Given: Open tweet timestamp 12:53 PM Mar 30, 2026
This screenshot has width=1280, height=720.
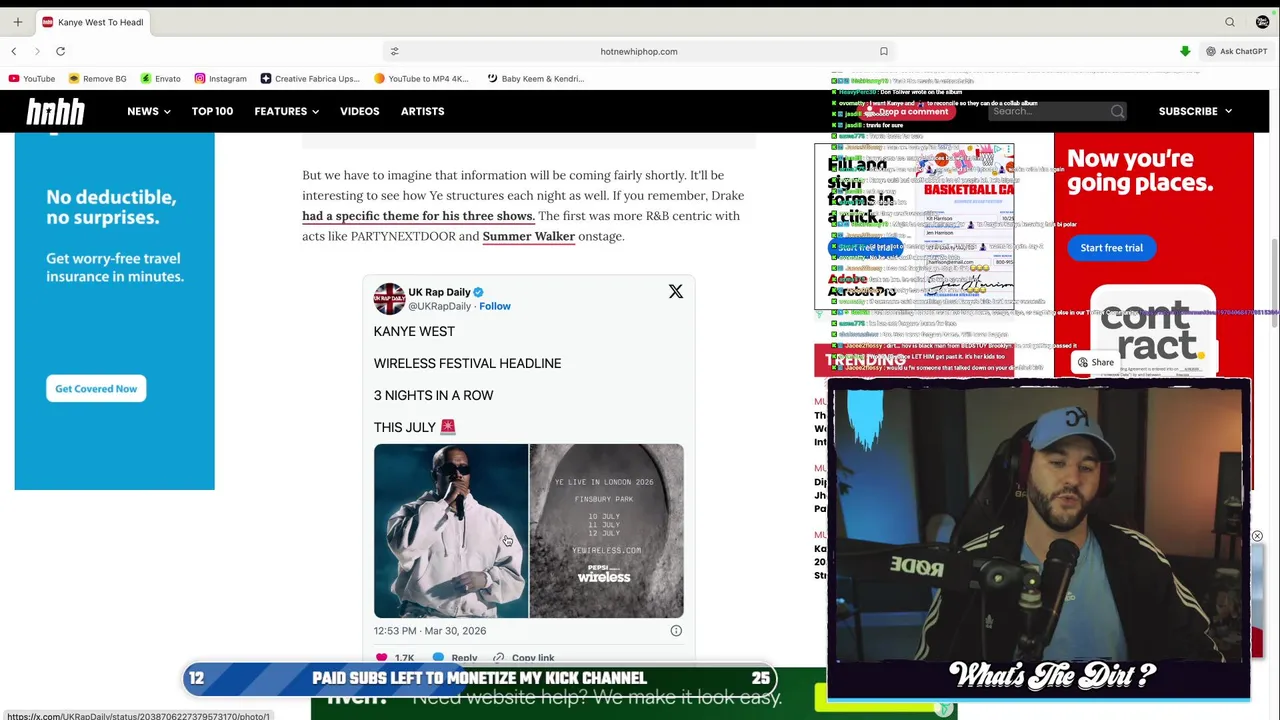Looking at the screenshot, I should 430,631.
